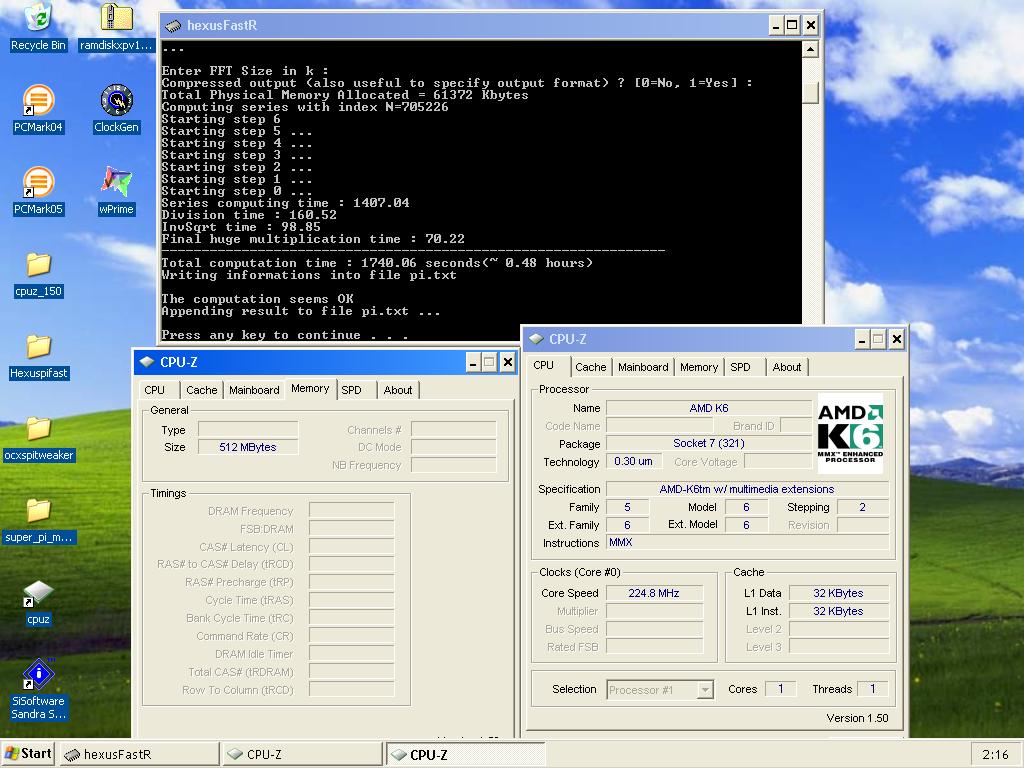Minimize the AMD K6 CPU-Z window
This screenshot has width=1024, height=768.
pos(862,339)
